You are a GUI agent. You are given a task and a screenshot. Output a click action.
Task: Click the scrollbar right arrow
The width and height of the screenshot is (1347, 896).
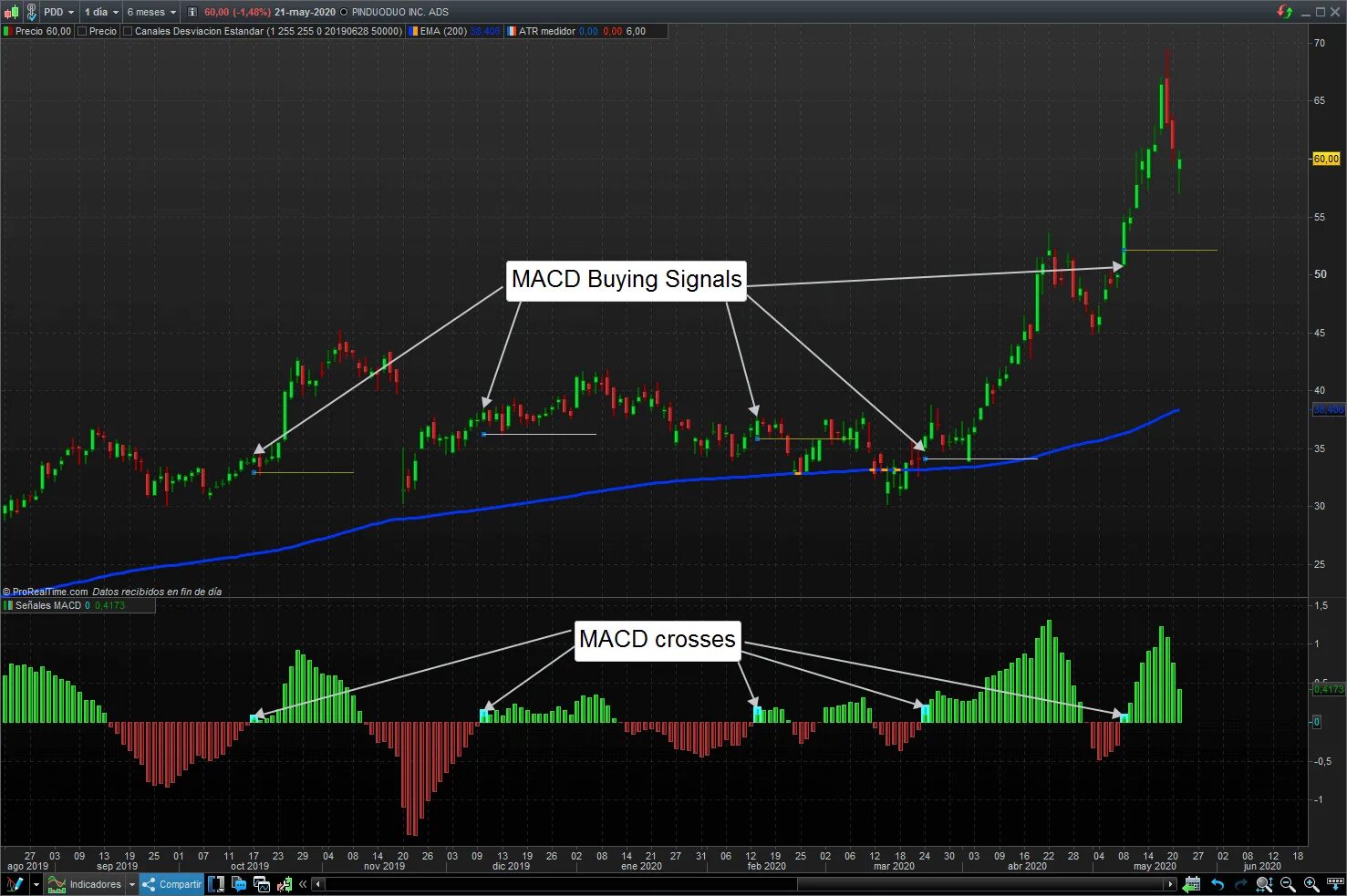[1171, 884]
